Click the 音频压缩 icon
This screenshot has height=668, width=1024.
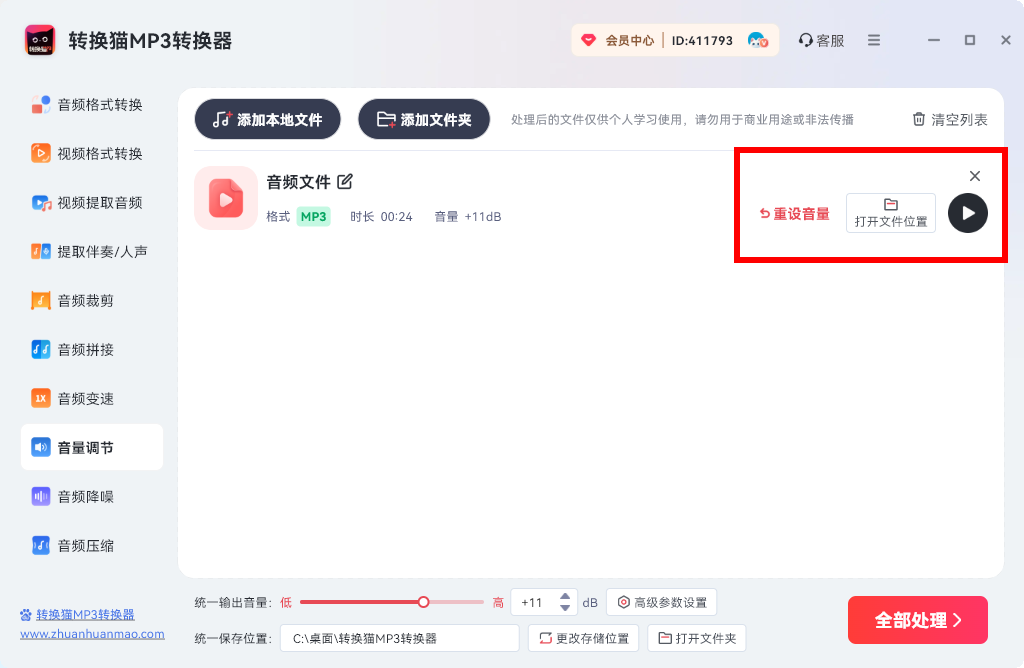pyautogui.click(x=40, y=545)
